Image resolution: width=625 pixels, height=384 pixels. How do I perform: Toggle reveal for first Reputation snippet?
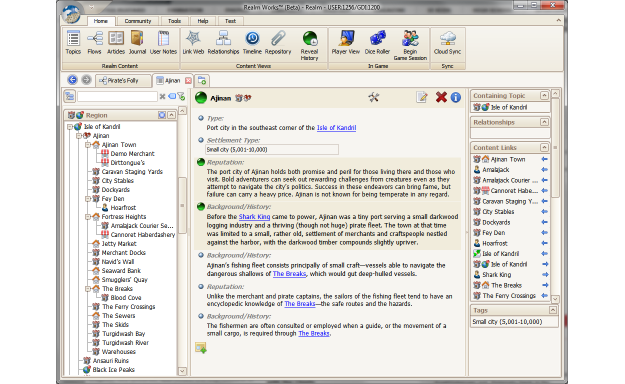(x=201, y=162)
